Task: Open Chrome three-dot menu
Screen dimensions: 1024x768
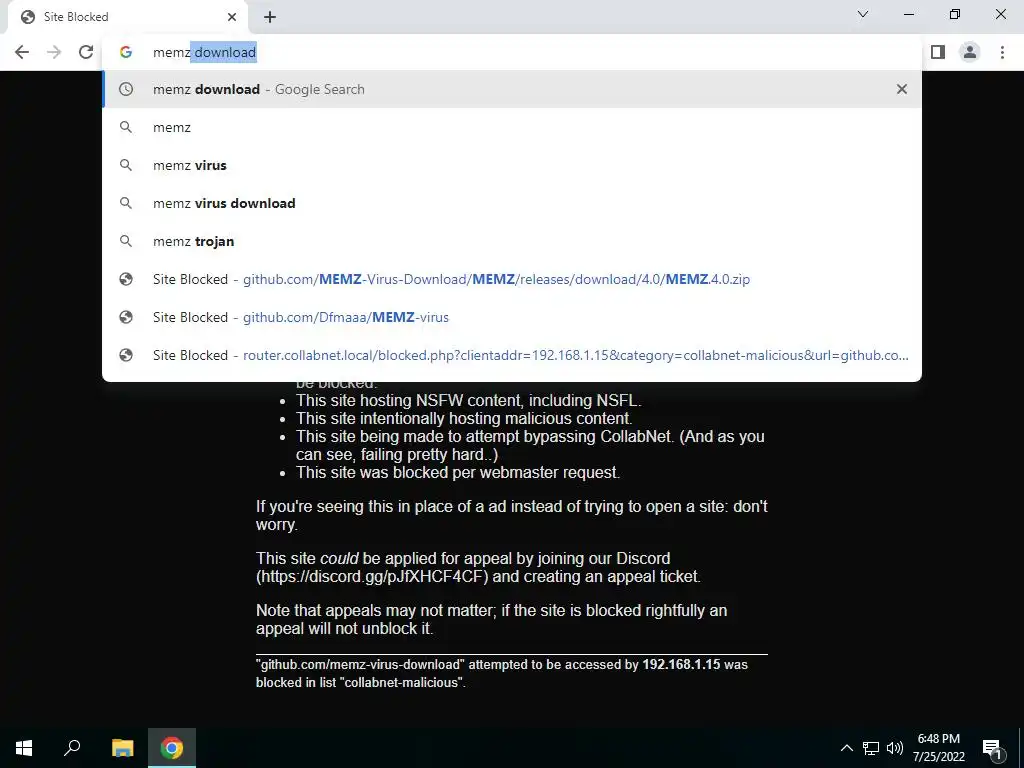Action: click(1002, 52)
